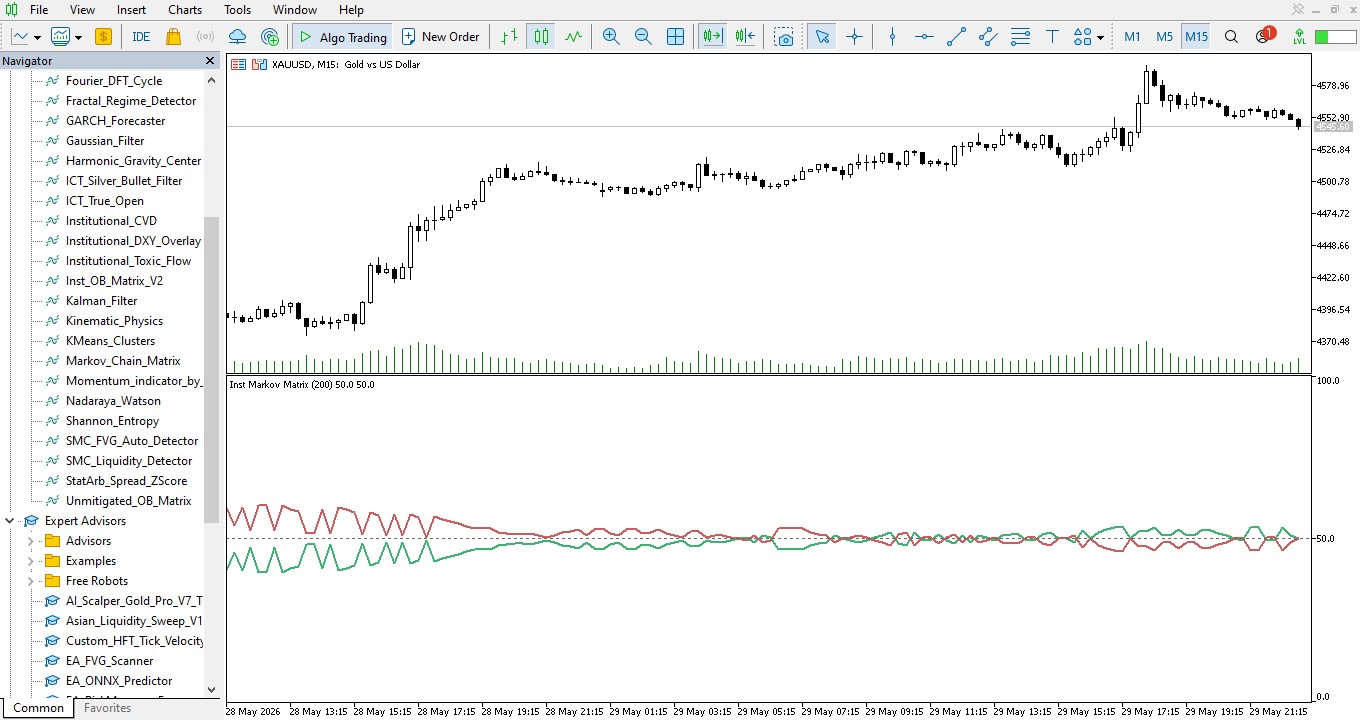Open the VPS cloud hosting icon
The image size is (1360, 720).
point(237,37)
